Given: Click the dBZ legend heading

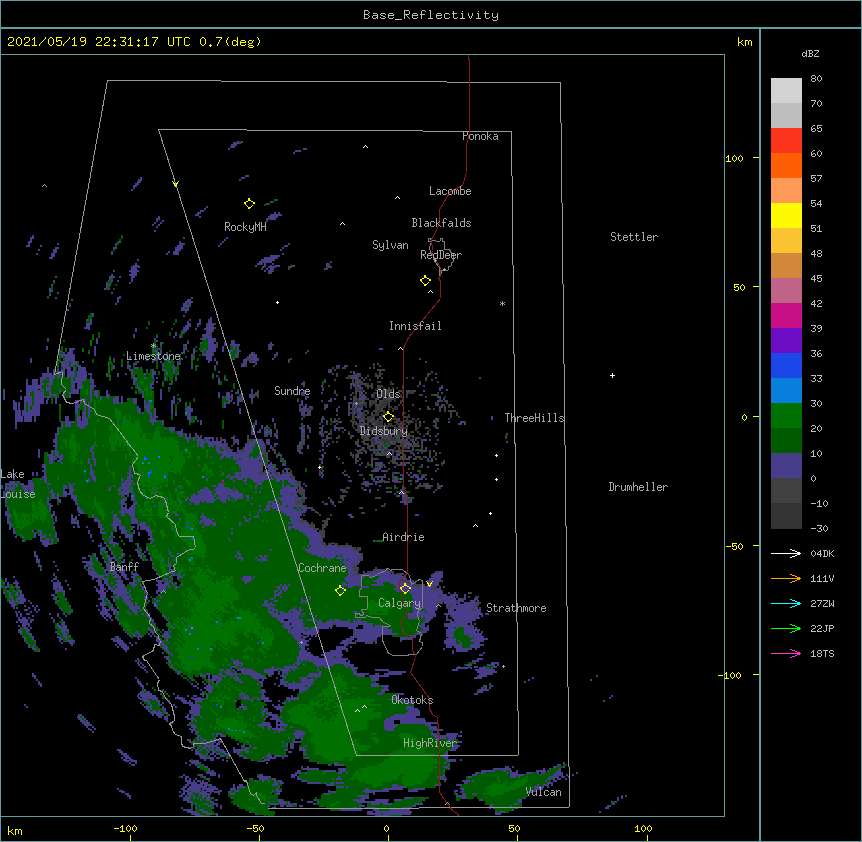Looking at the screenshot, I should click(x=810, y=53).
